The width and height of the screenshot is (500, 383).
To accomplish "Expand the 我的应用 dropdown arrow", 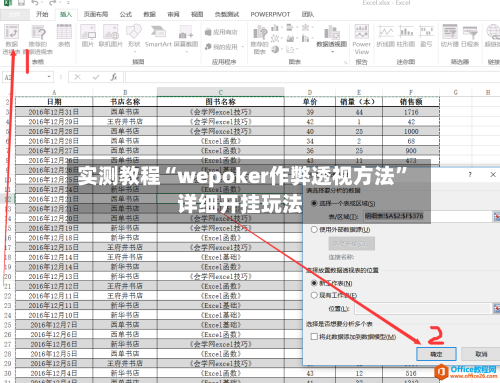I will [x=243, y=47].
